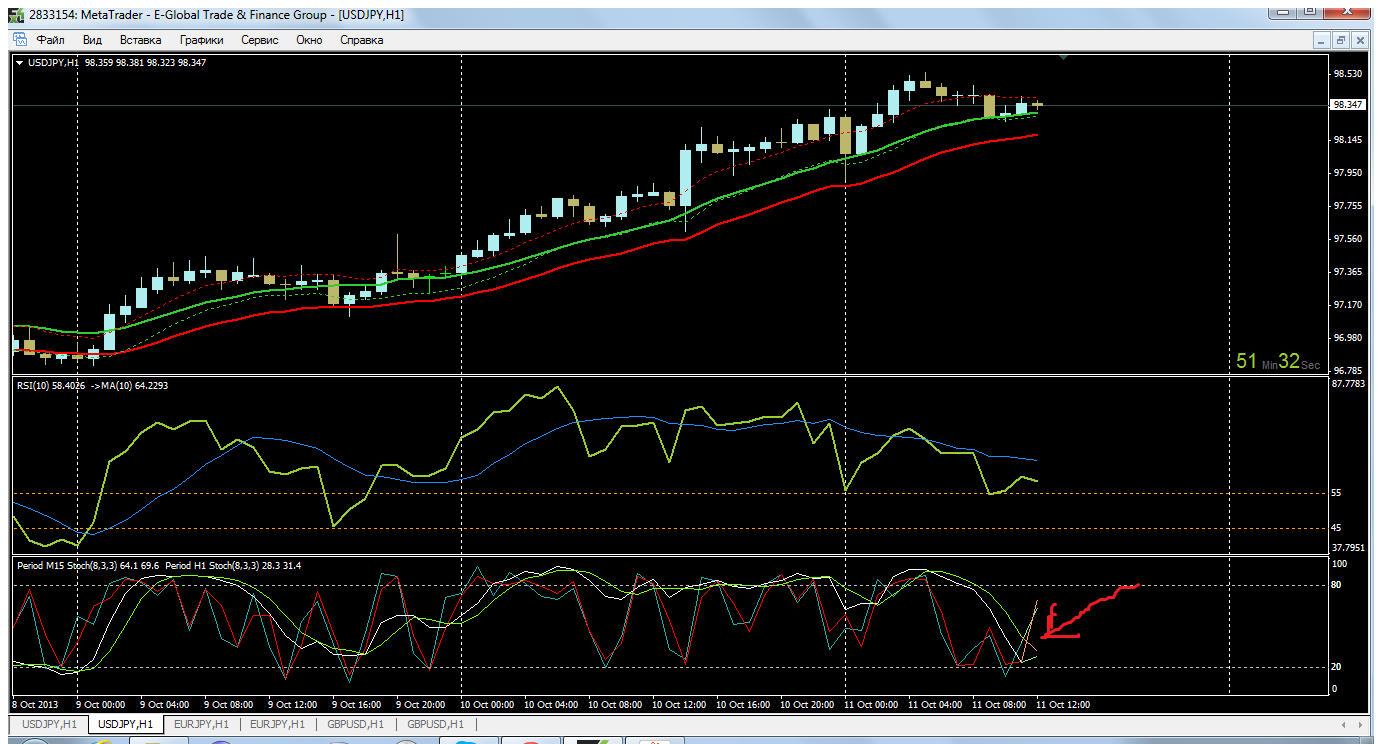
Task: Click Stochastic level 80 on the scale
Action: pyautogui.click(x=1337, y=585)
